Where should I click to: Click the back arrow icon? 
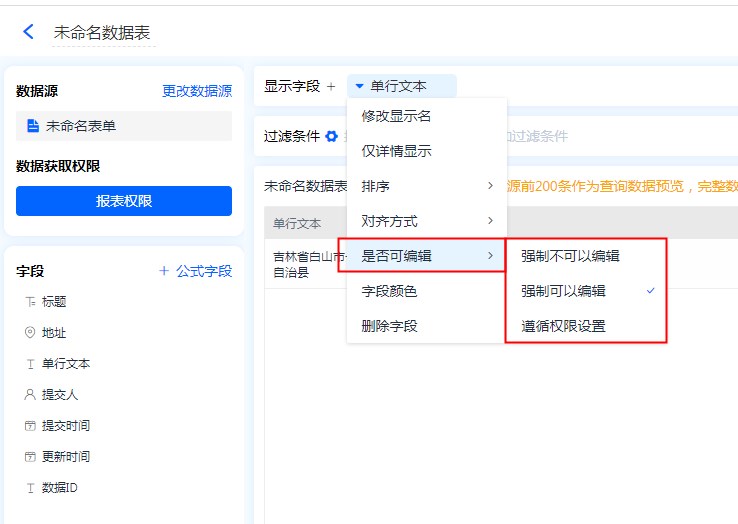28,32
